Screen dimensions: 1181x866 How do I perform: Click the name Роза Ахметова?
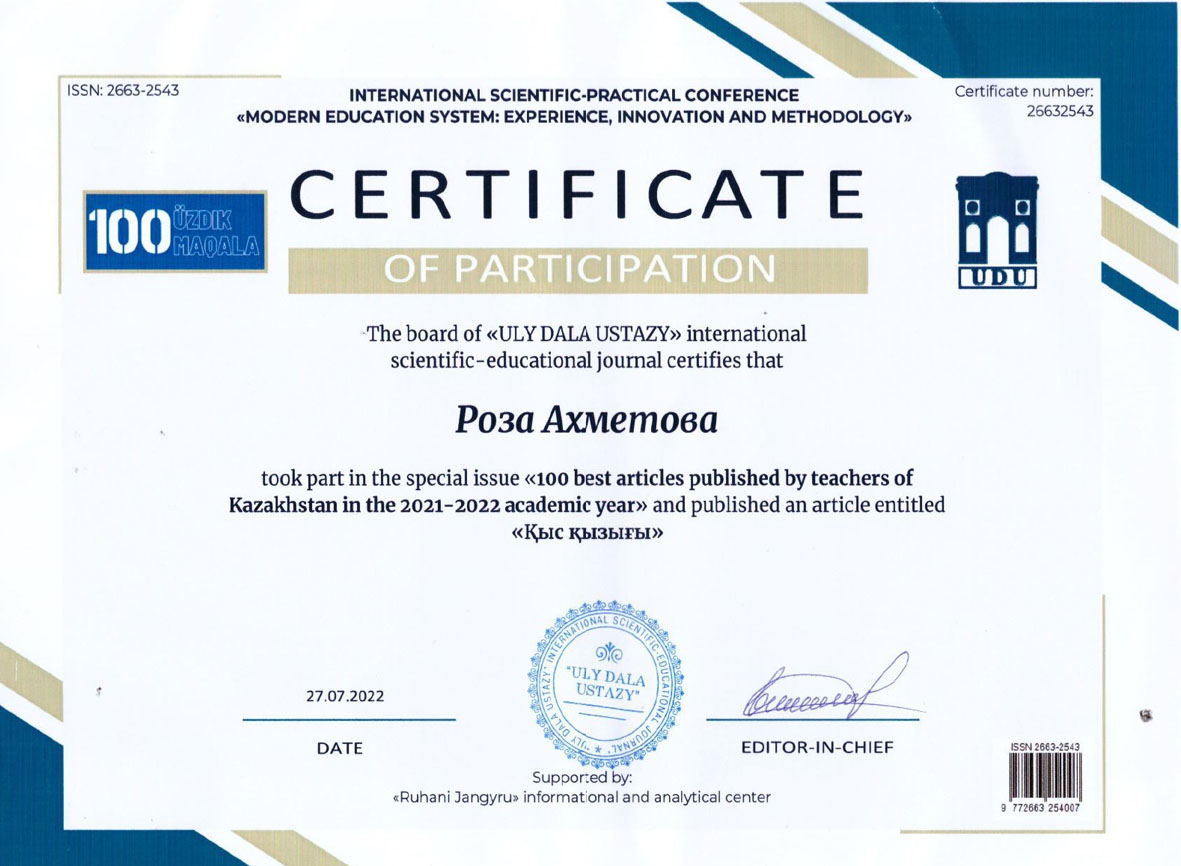(586, 420)
